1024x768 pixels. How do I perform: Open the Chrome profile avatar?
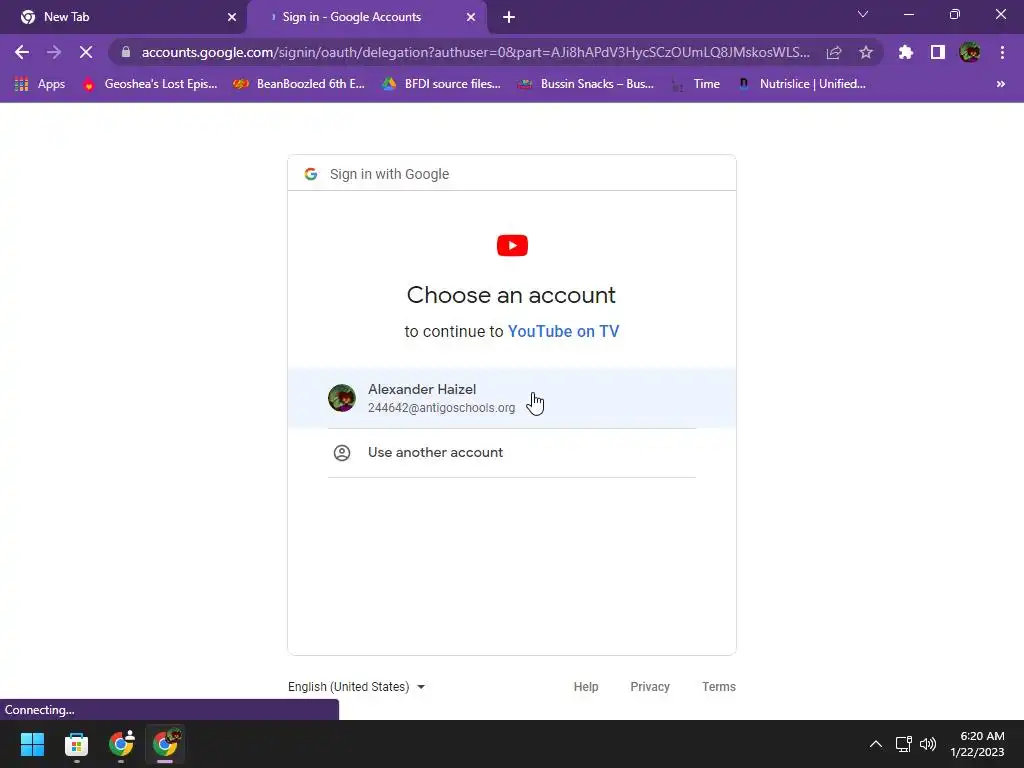click(970, 52)
